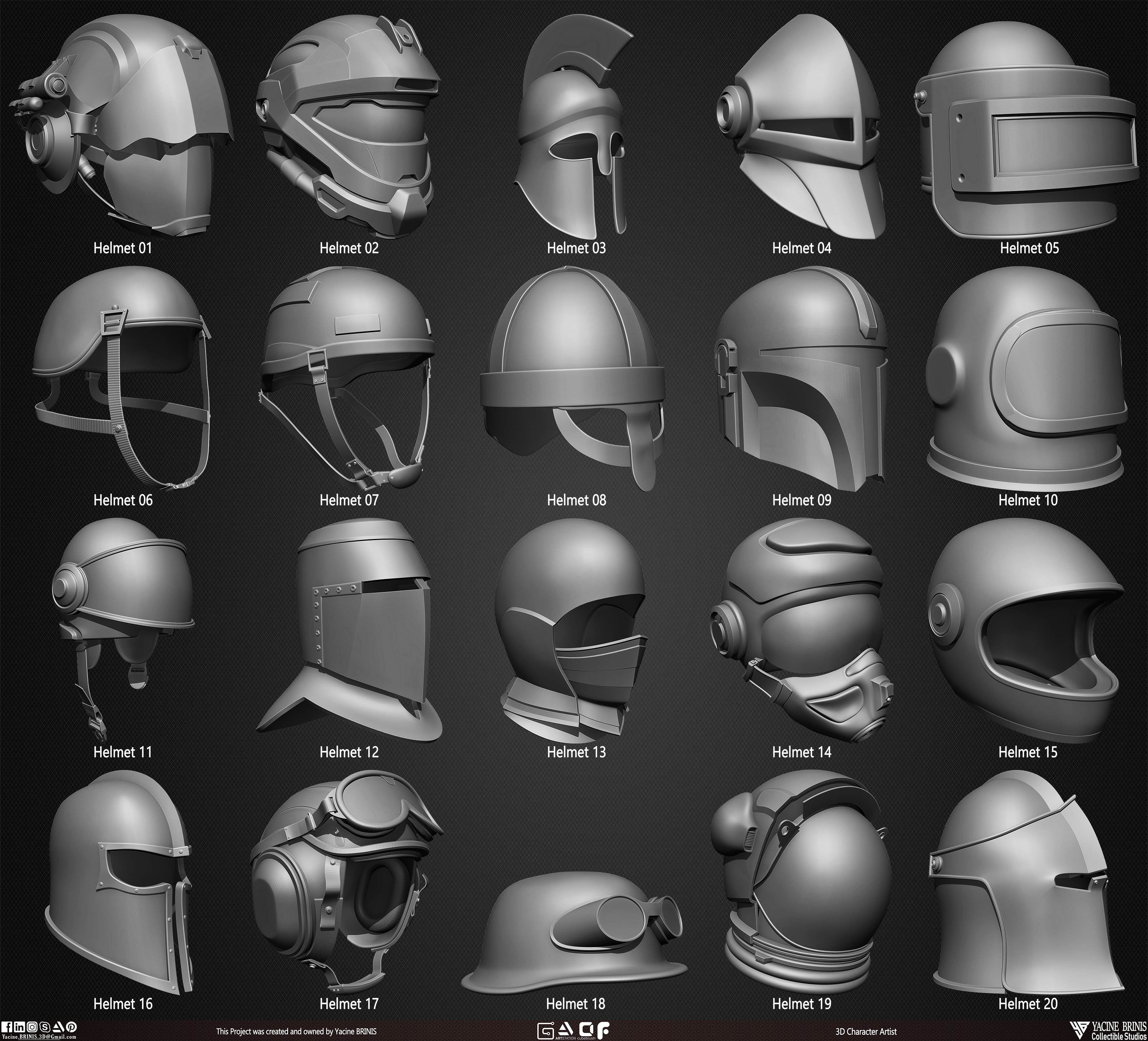
Task: Click the 'Helmet 06' label
Action: (x=123, y=500)
